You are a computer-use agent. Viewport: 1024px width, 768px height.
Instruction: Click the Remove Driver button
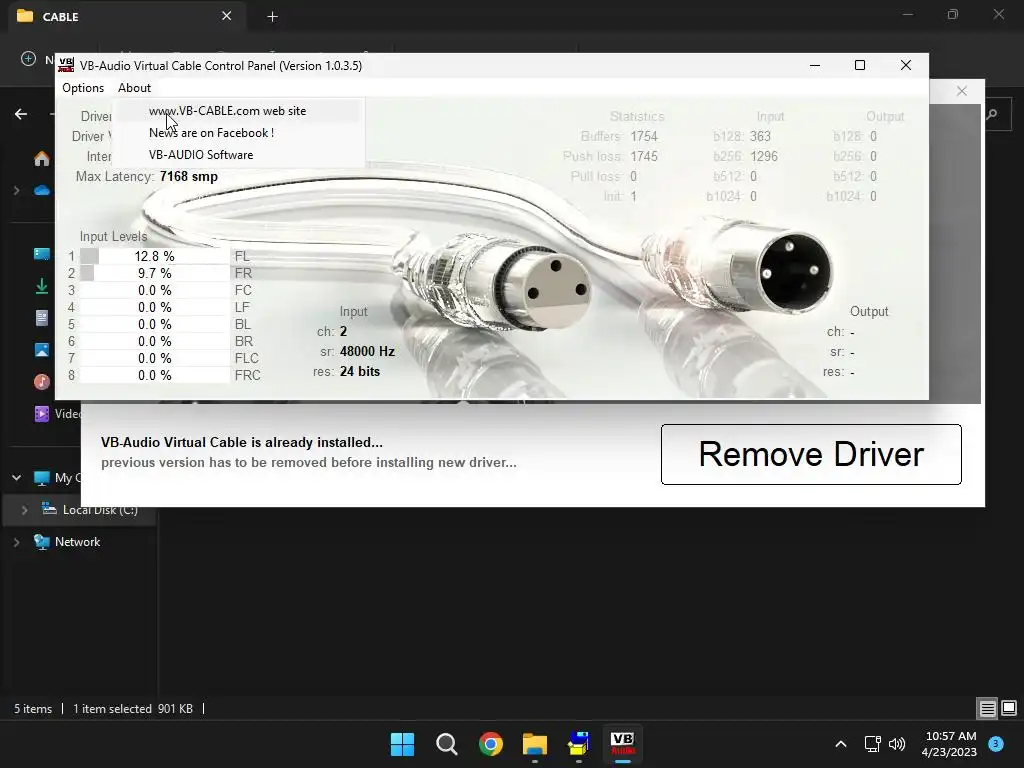pyautogui.click(x=811, y=455)
